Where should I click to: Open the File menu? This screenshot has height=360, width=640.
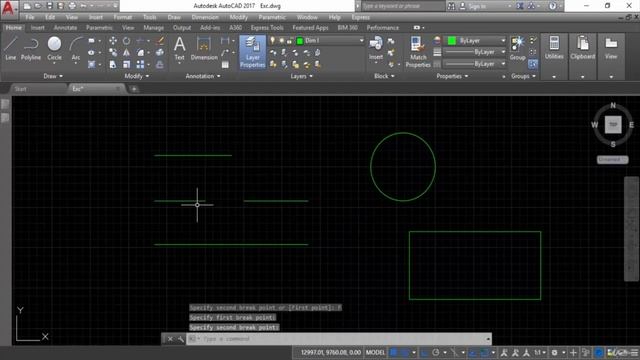[30, 17]
